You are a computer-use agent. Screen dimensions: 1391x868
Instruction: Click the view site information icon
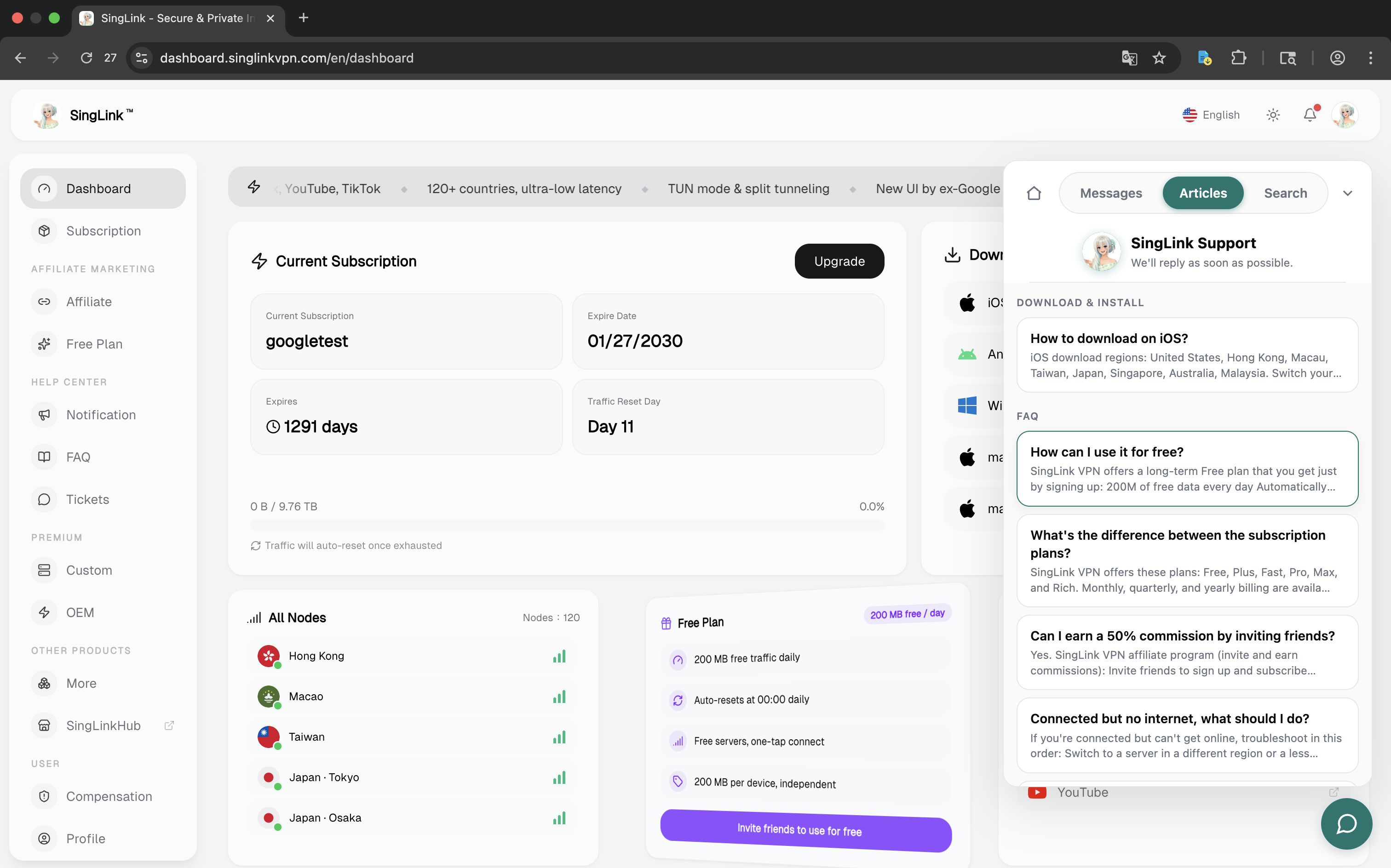pyautogui.click(x=142, y=58)
